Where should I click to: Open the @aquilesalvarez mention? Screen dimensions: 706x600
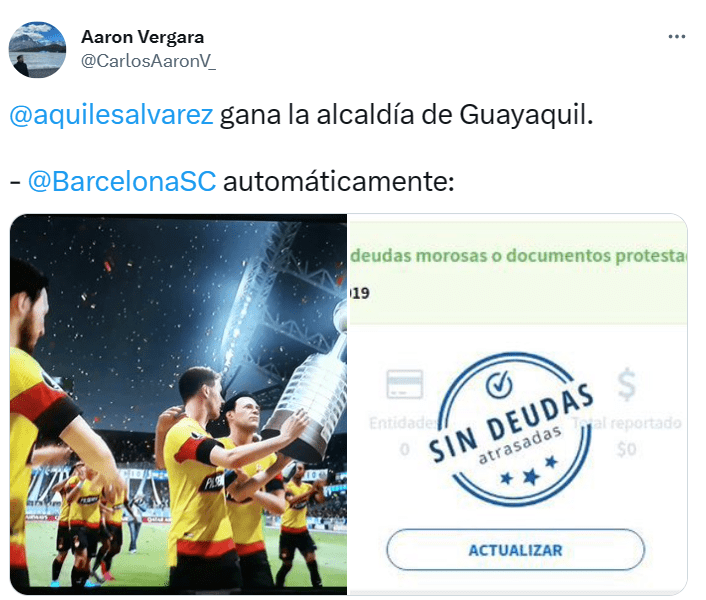111,114
